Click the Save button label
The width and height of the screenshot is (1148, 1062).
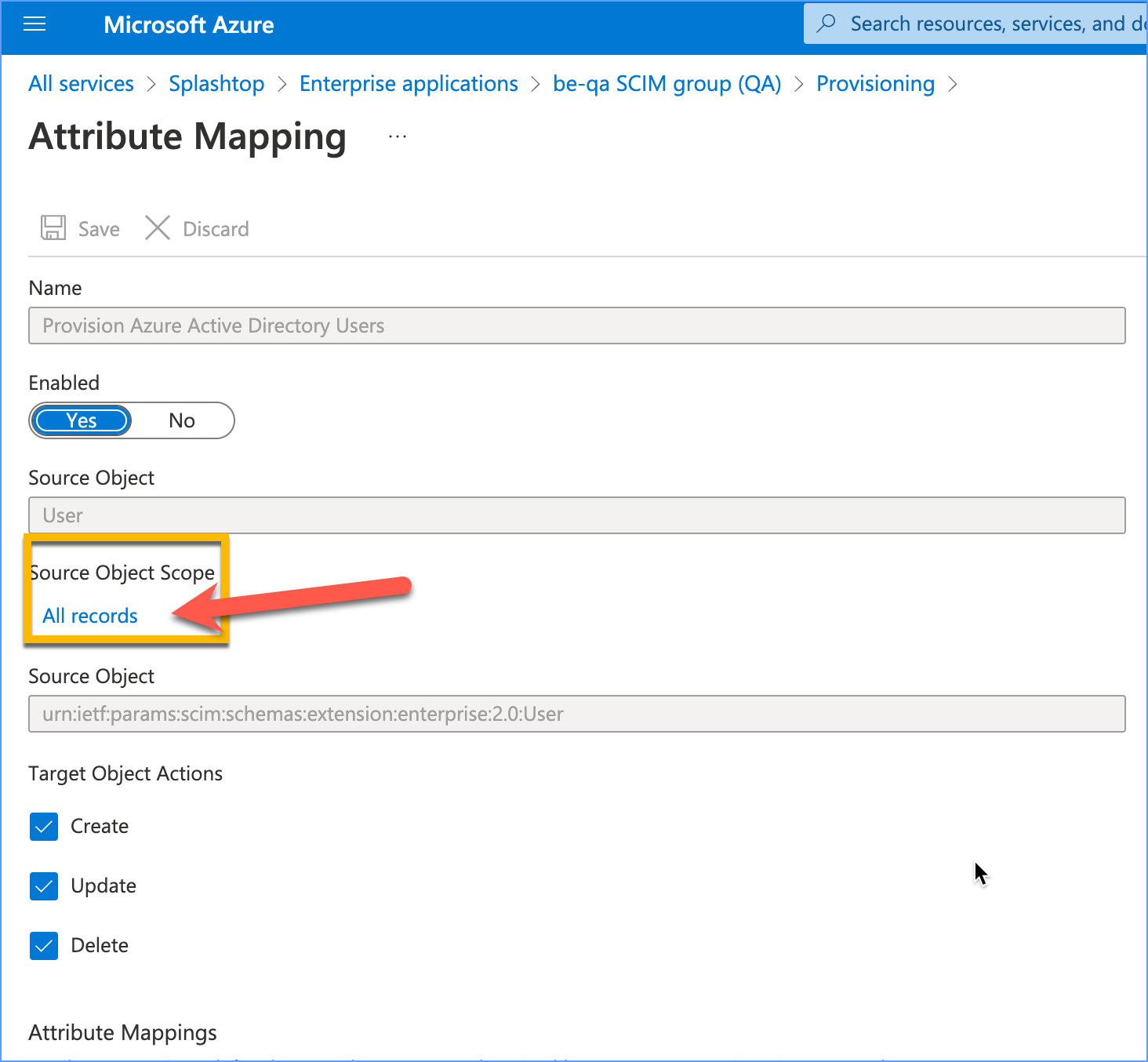(x=99, y=229)
